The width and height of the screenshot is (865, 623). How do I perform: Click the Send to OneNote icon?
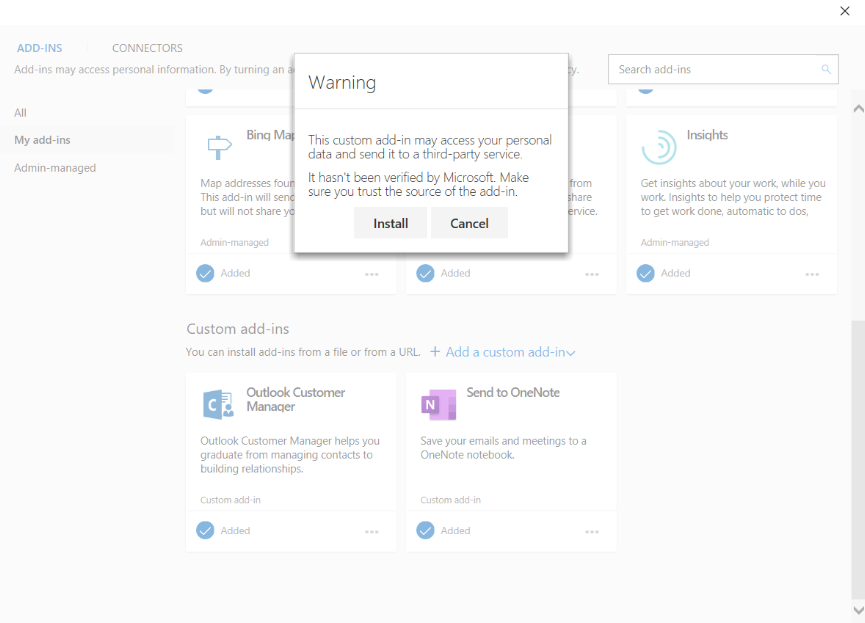click(439, 404)
